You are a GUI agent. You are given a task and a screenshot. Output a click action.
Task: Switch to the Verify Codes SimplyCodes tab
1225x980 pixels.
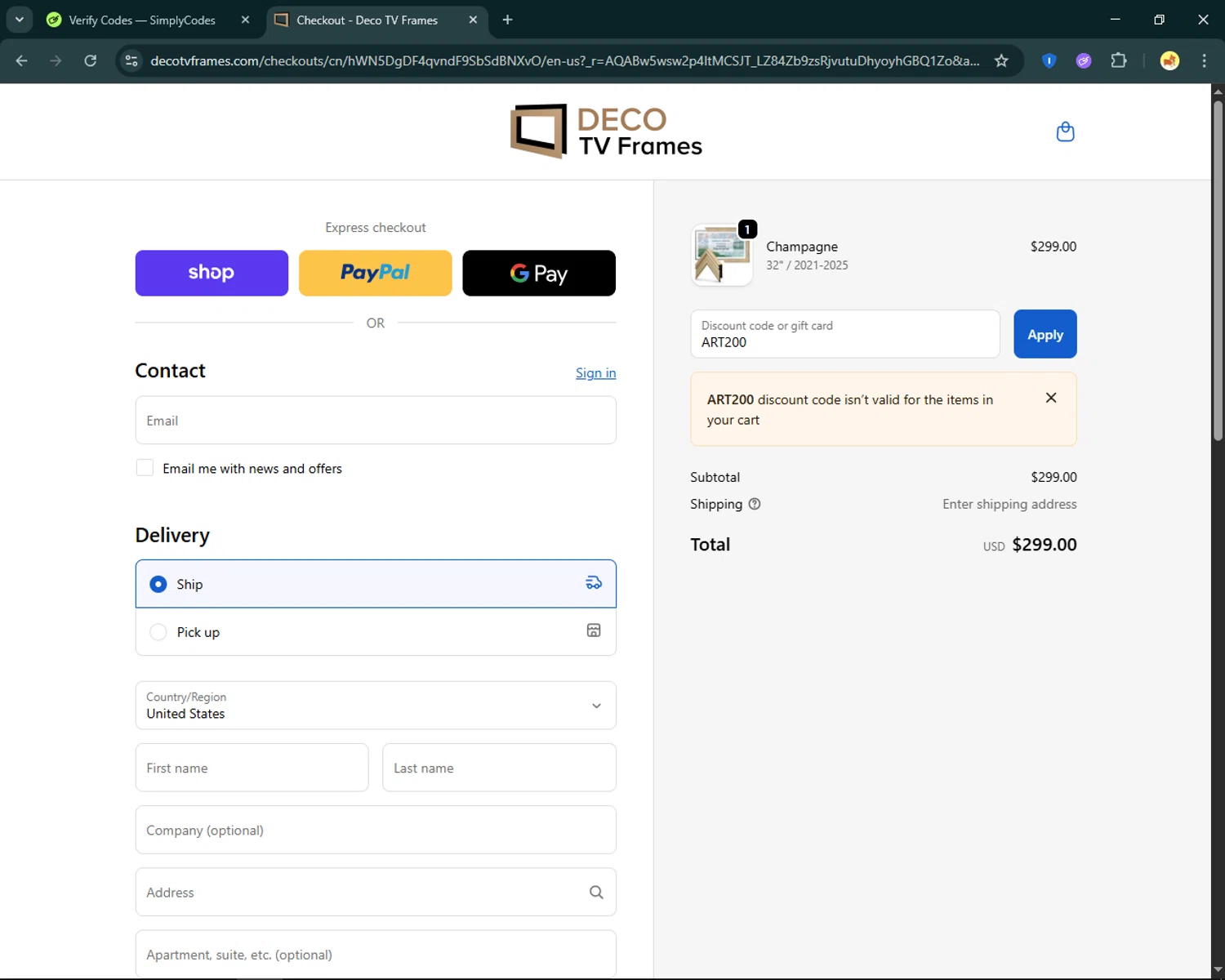pyautogui.click(x=142, y=20)
